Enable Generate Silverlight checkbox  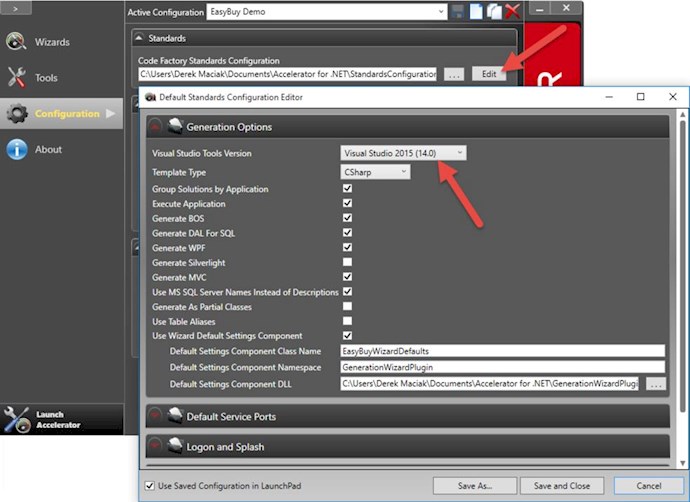point(347,262)
